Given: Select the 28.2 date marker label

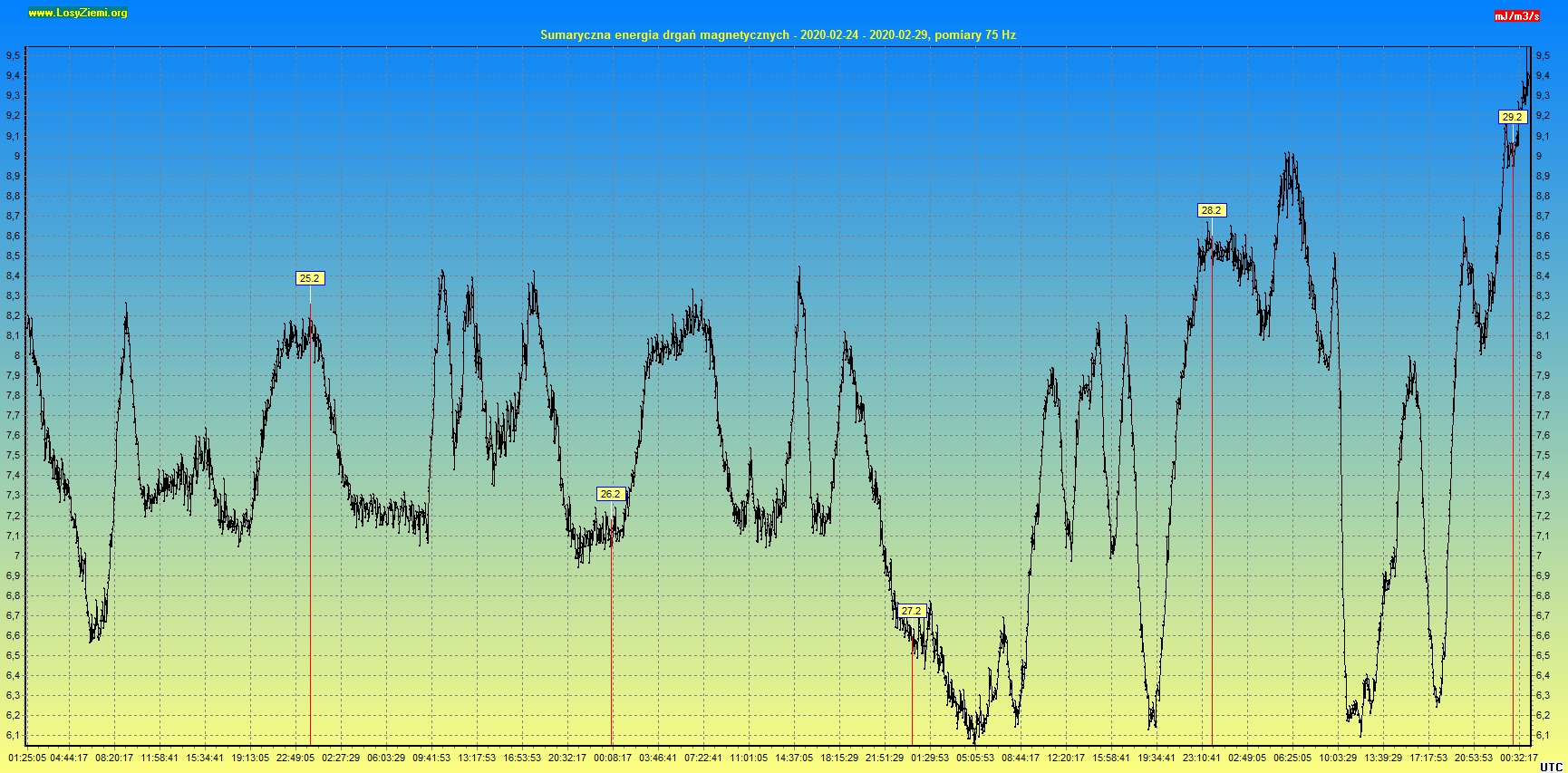Looking at the screenshot, I should pyautogui.click(x=1211, y=210).
